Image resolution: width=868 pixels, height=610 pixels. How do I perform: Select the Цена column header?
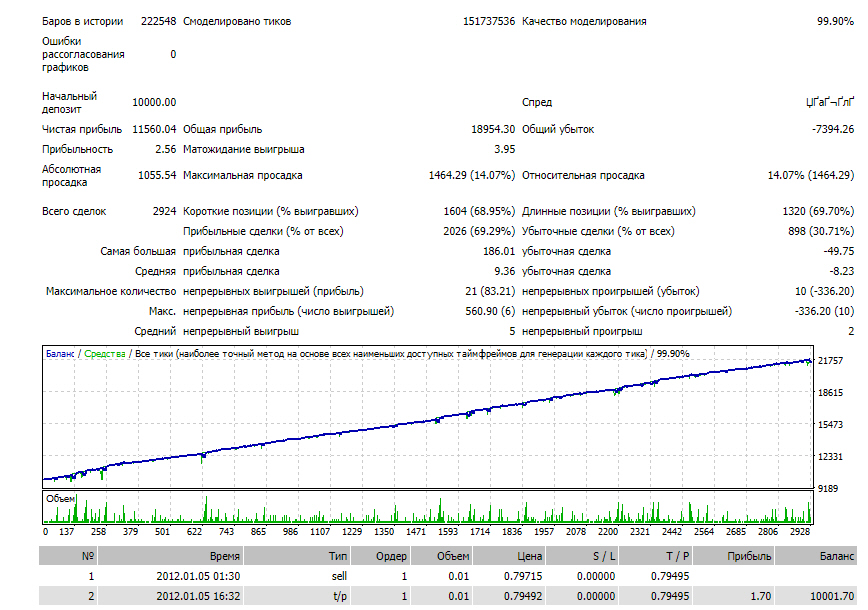click(509, 556)
